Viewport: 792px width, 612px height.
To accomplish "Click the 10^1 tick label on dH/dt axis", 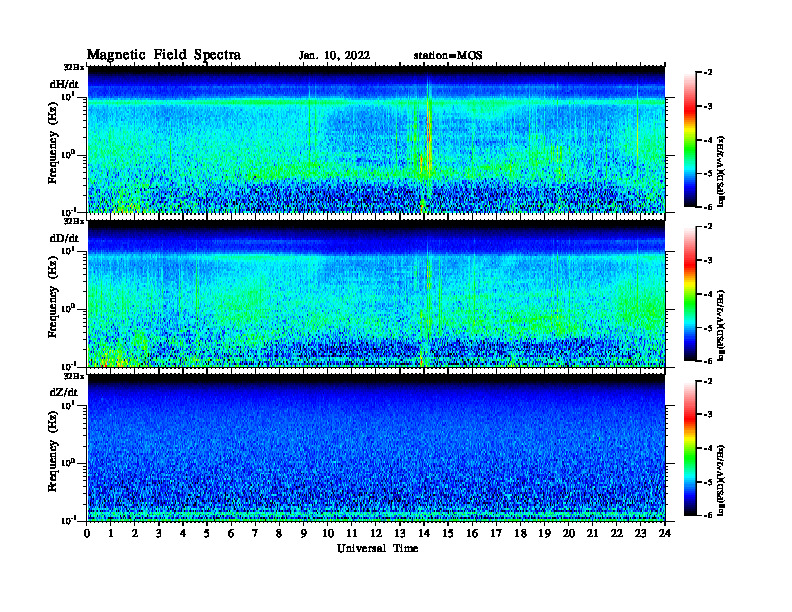I will pyautogui.click(x=68, y=96).
